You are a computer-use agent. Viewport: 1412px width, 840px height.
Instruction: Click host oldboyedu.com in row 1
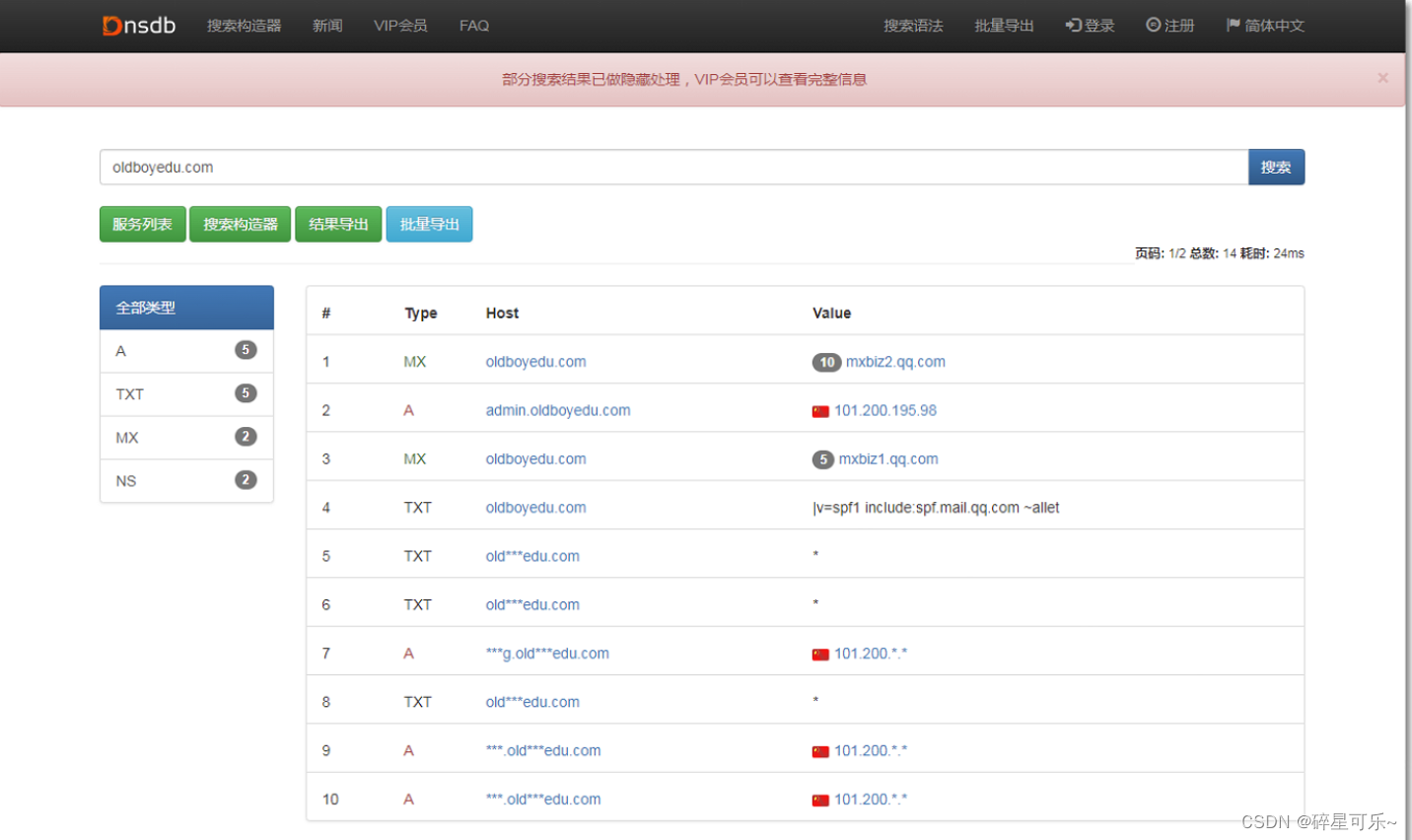coord(535,362)
